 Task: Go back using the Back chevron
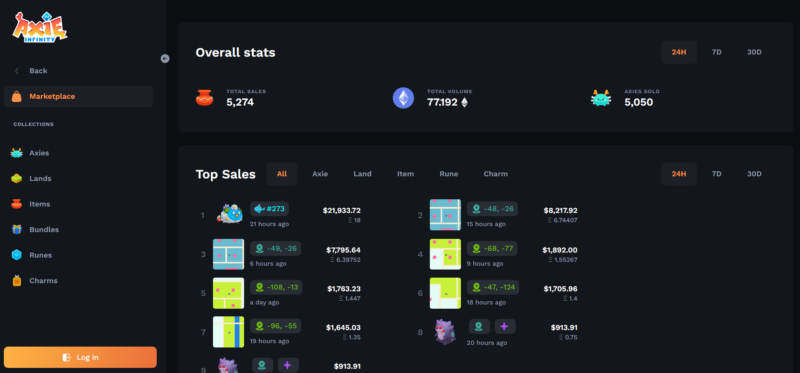17,71
